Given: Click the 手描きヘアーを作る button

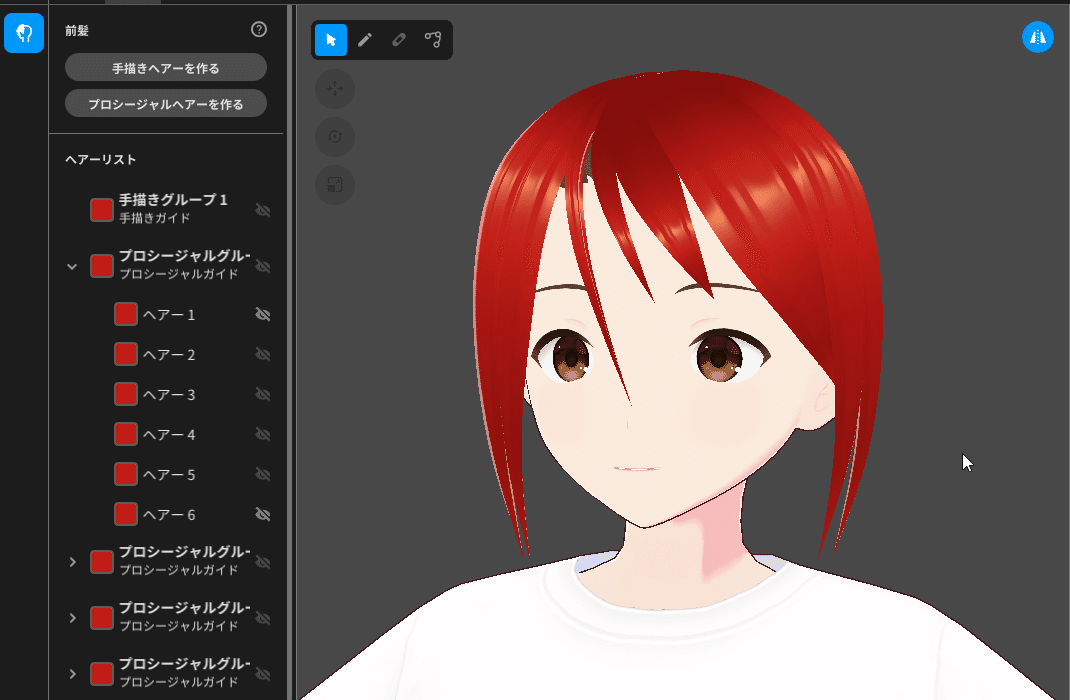Looking at the screenshot, I should point(166,67).
